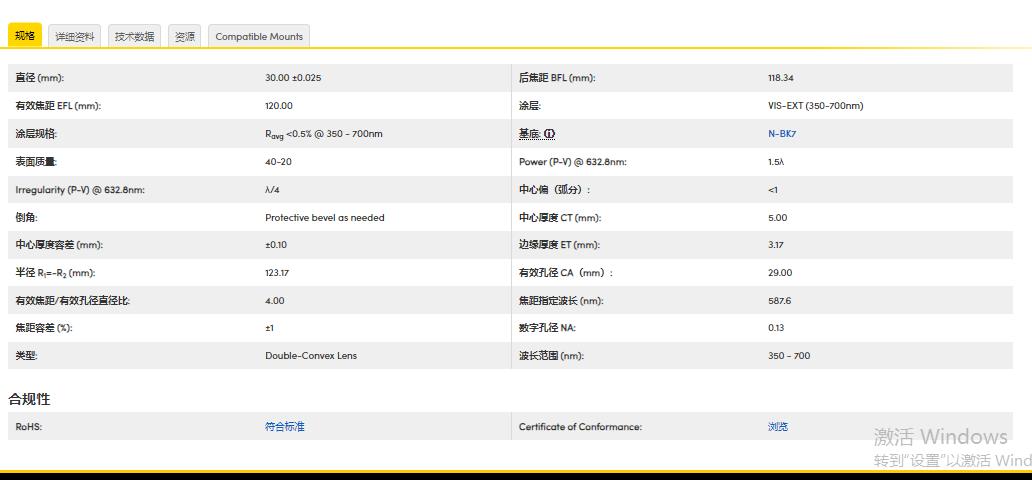Open the Compatible Mounts tab
The height and width of the screenshot is (480, 1032).
(259, 37)
